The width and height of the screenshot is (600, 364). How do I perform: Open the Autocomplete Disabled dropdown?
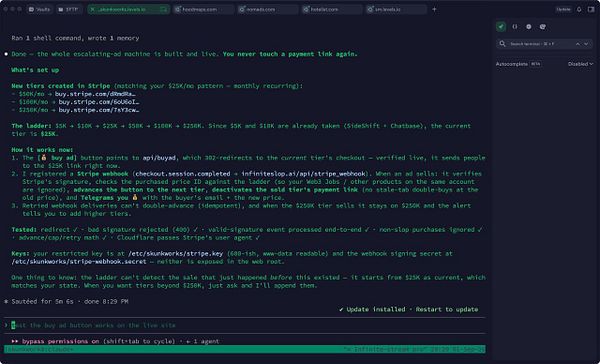tap(580, 64)
